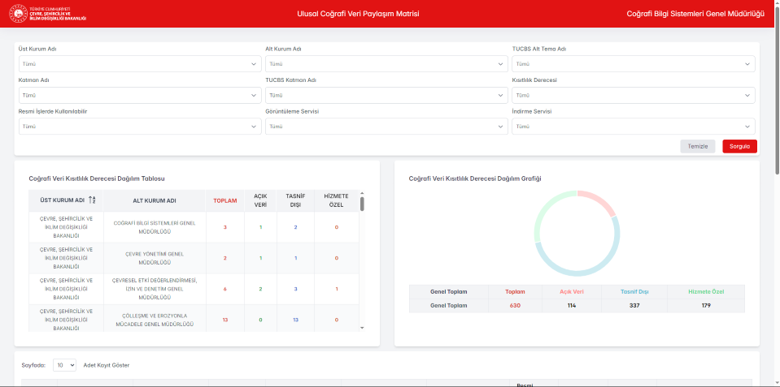Click the HİZMETE ÖZEL column header
The image size is (780, 387).
pos(336,200)
